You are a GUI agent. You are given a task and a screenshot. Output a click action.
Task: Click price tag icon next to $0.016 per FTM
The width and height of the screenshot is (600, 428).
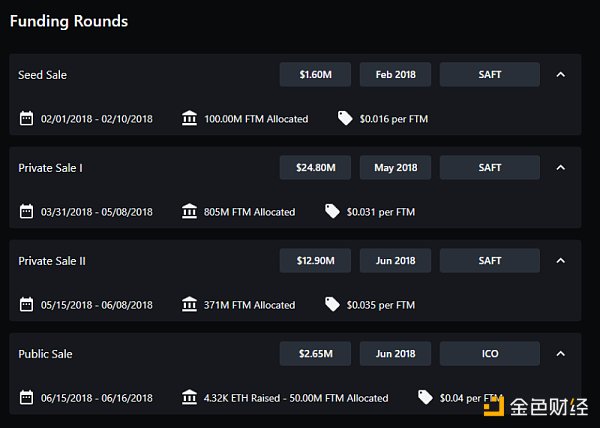(345, 119)
